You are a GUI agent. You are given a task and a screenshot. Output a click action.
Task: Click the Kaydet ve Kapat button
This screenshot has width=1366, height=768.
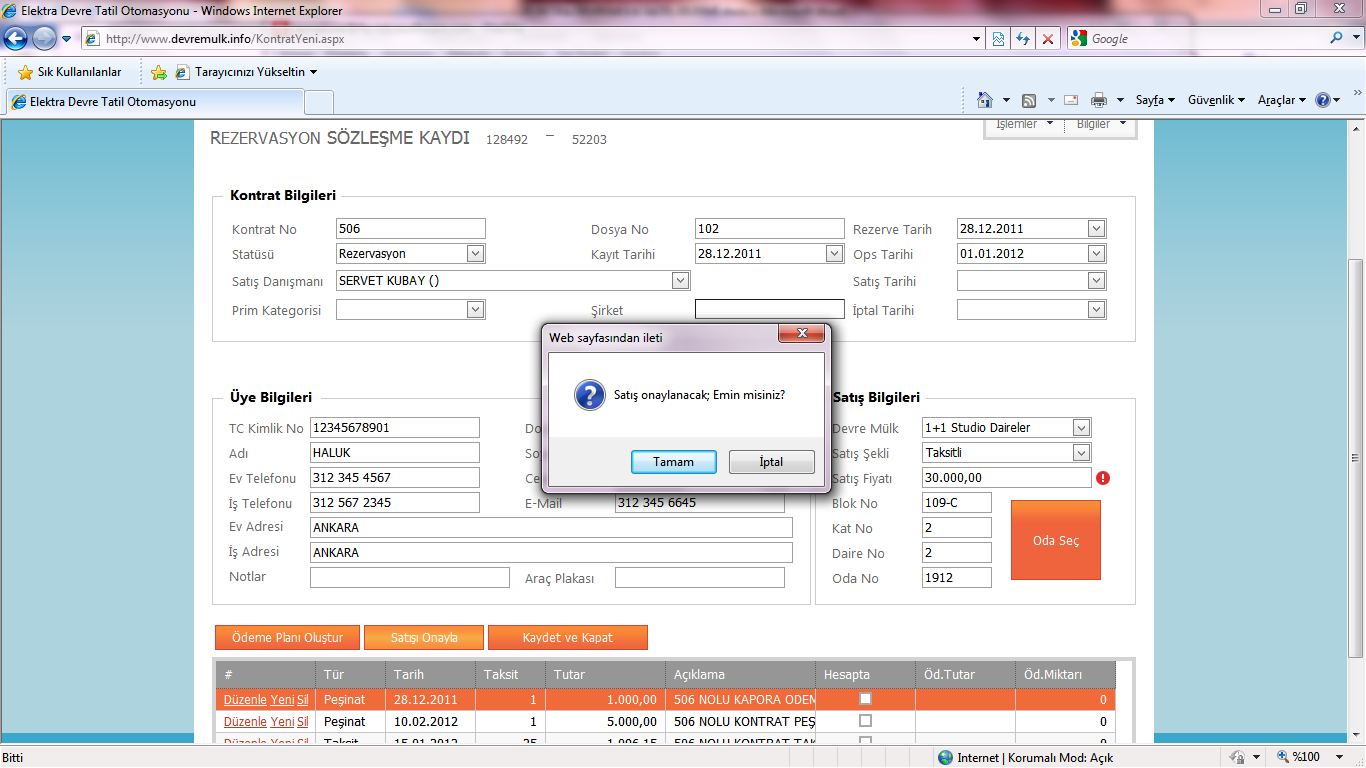pyautogui.click(x=568, y=638)
